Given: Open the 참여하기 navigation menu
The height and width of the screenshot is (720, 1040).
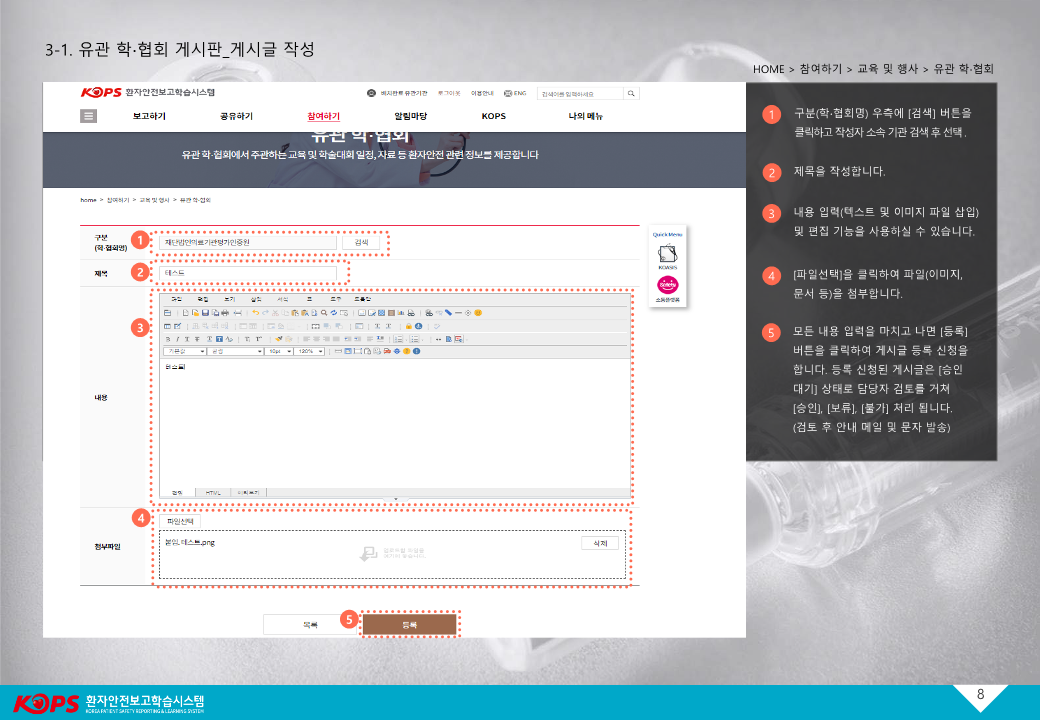Looking at the screenshot, I should point(323,116).
